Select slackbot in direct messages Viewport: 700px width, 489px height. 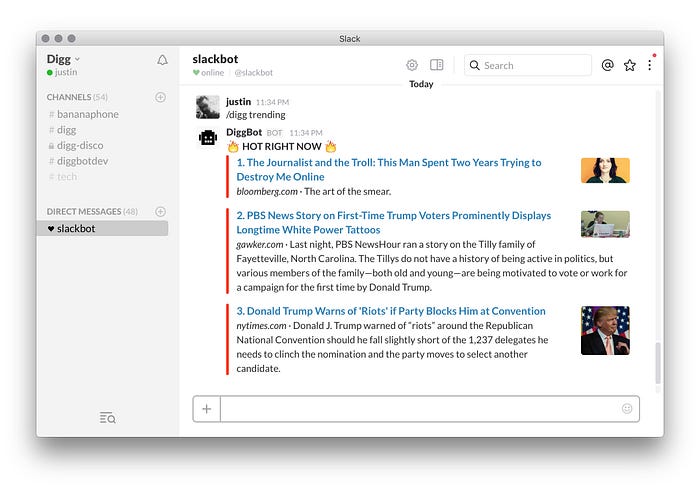[x=103, y=228]
